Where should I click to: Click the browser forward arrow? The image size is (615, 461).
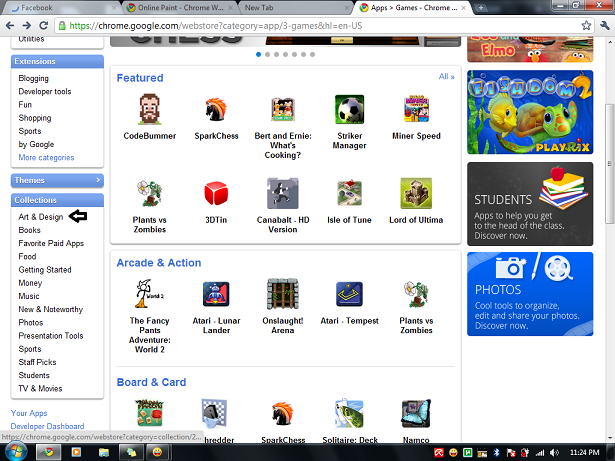(27, 26)
